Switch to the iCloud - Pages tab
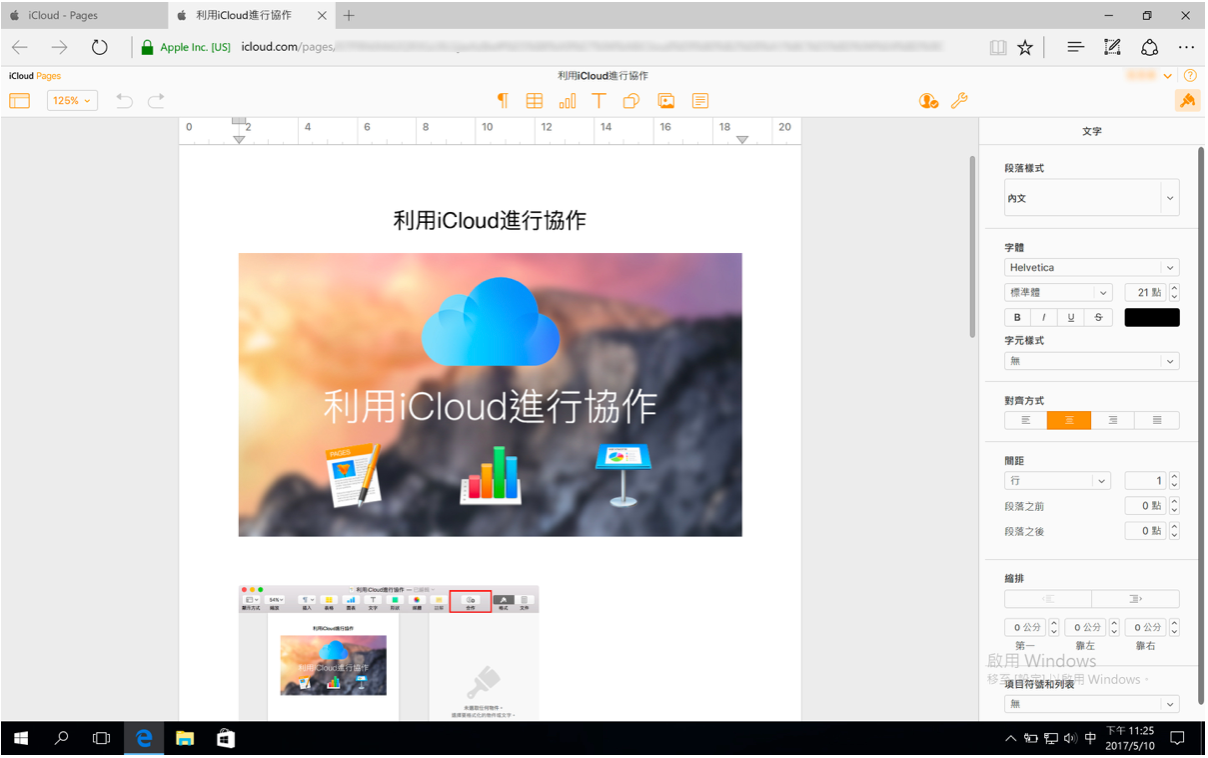1208x758 pixels. (82, 16)
